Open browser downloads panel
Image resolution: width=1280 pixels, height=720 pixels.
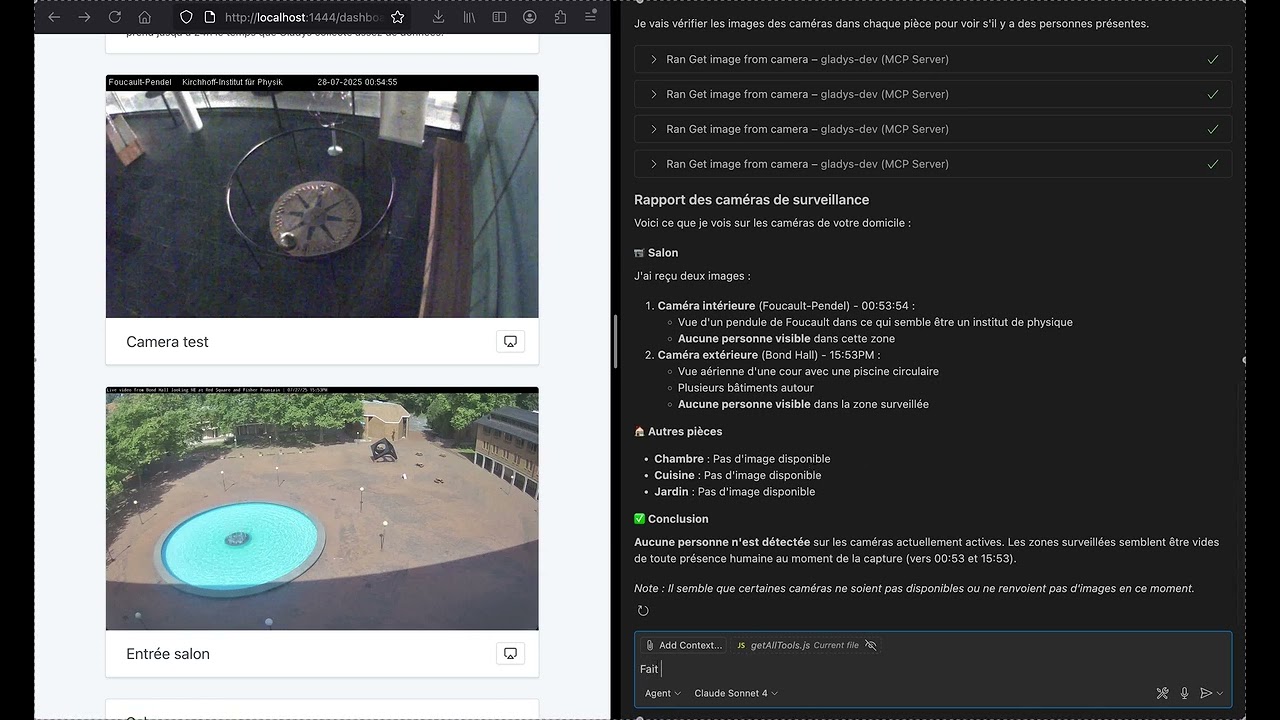pos(439,17)
